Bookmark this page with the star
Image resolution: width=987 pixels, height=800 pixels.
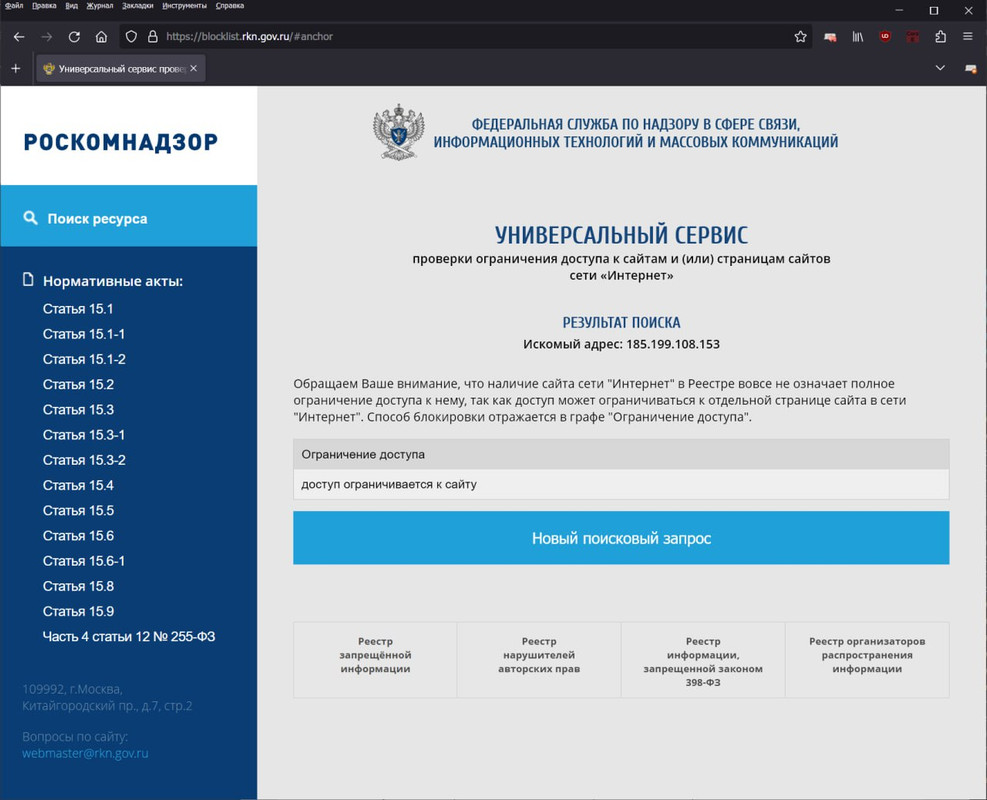tap(800, 37)
